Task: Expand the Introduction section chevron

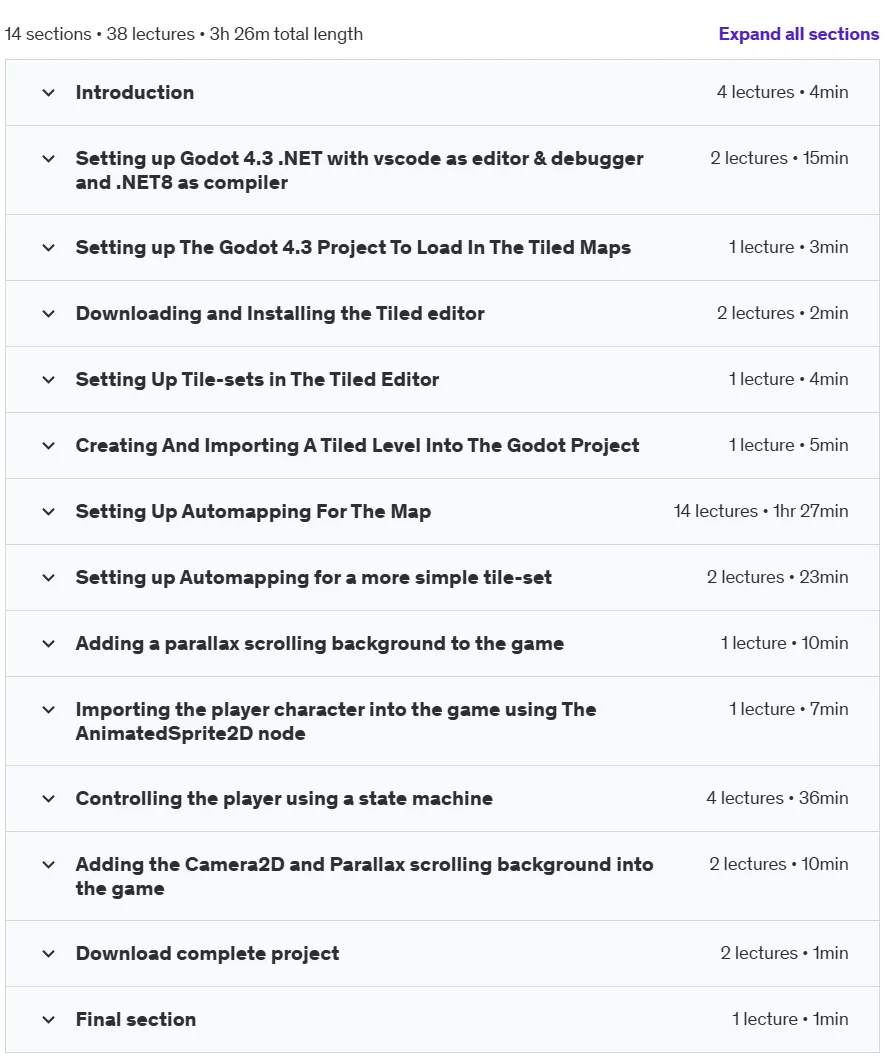Action: [x=49, y=92]
